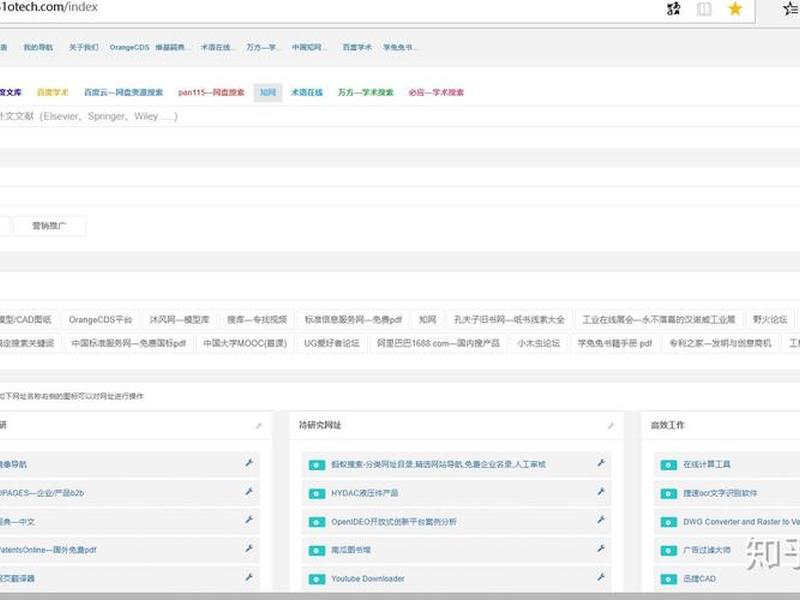The width and height of the screenshot is (800, 600).
Task: Click the teal eye badge before DWG Converter
Action: [668, 522]
